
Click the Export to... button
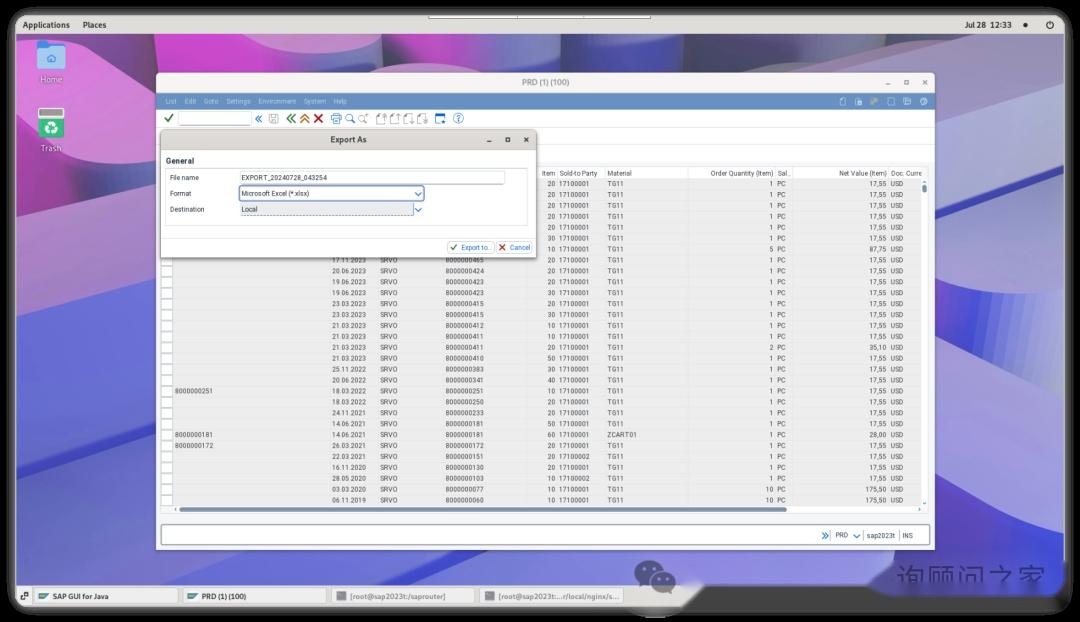pyautogui.click(x=470, y=247)
